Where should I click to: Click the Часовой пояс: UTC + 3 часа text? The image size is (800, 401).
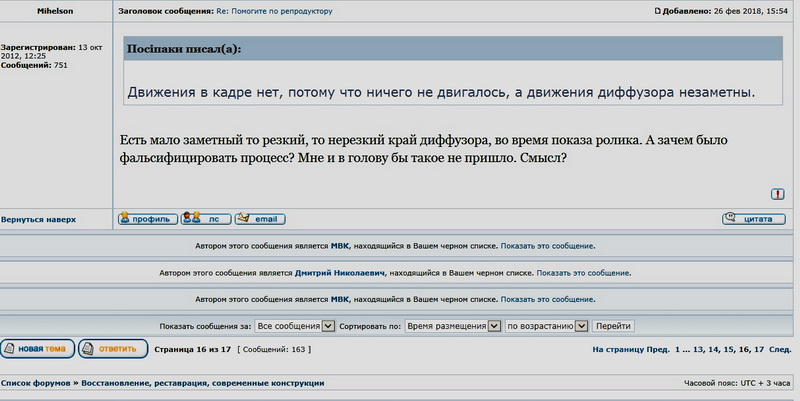click(737, 383)
